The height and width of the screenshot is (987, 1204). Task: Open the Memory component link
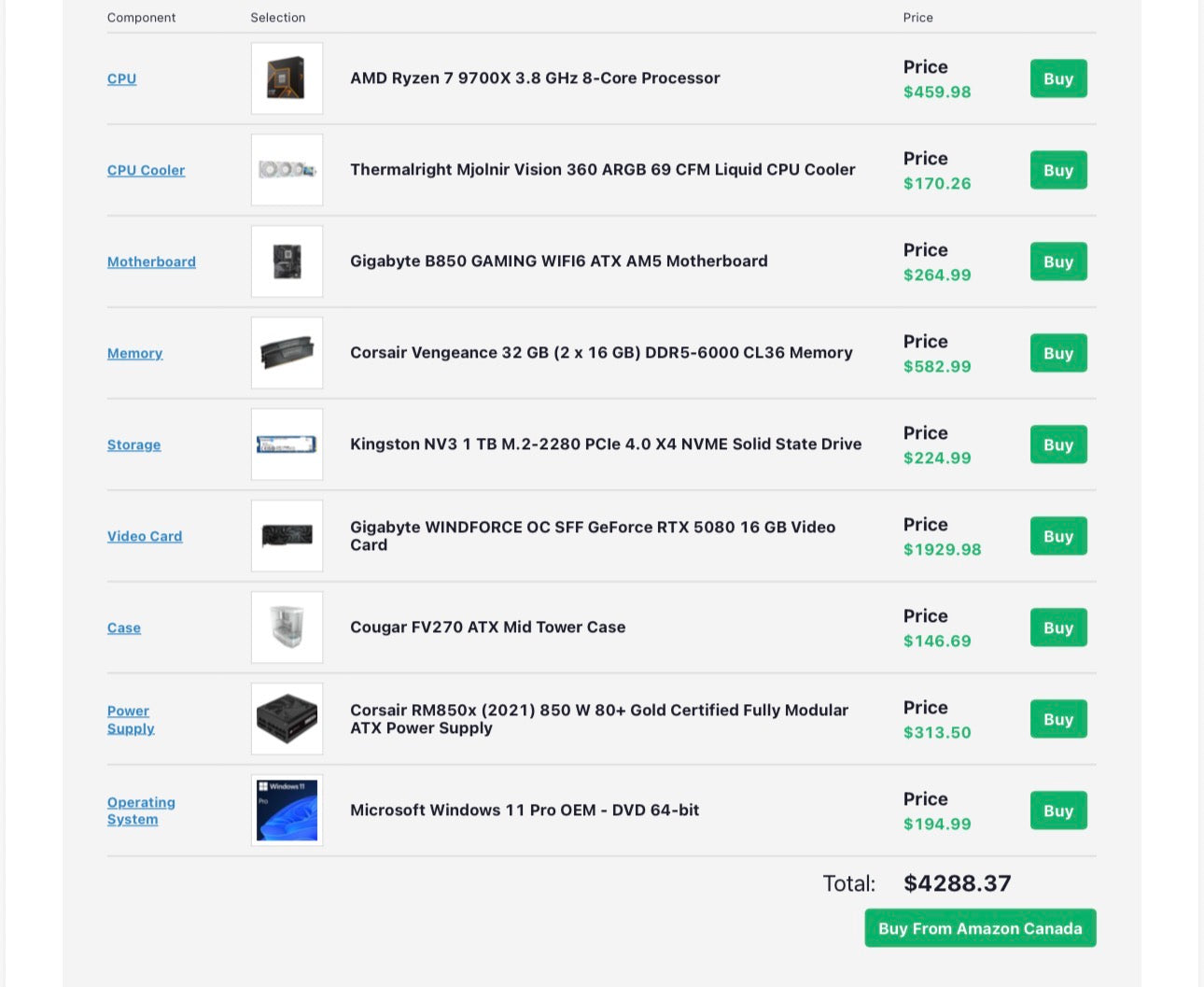(x=134, y=353)
